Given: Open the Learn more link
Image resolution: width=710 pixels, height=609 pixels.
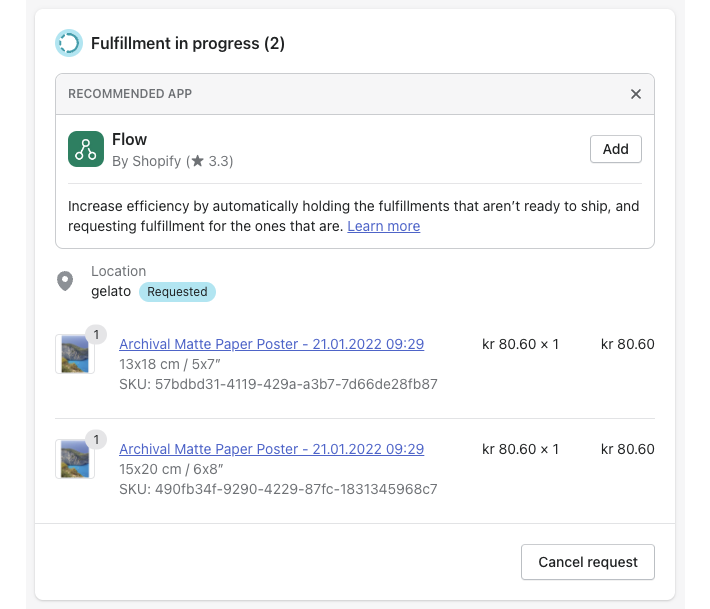Looking at the screenshot, I should tap(384, 226).
